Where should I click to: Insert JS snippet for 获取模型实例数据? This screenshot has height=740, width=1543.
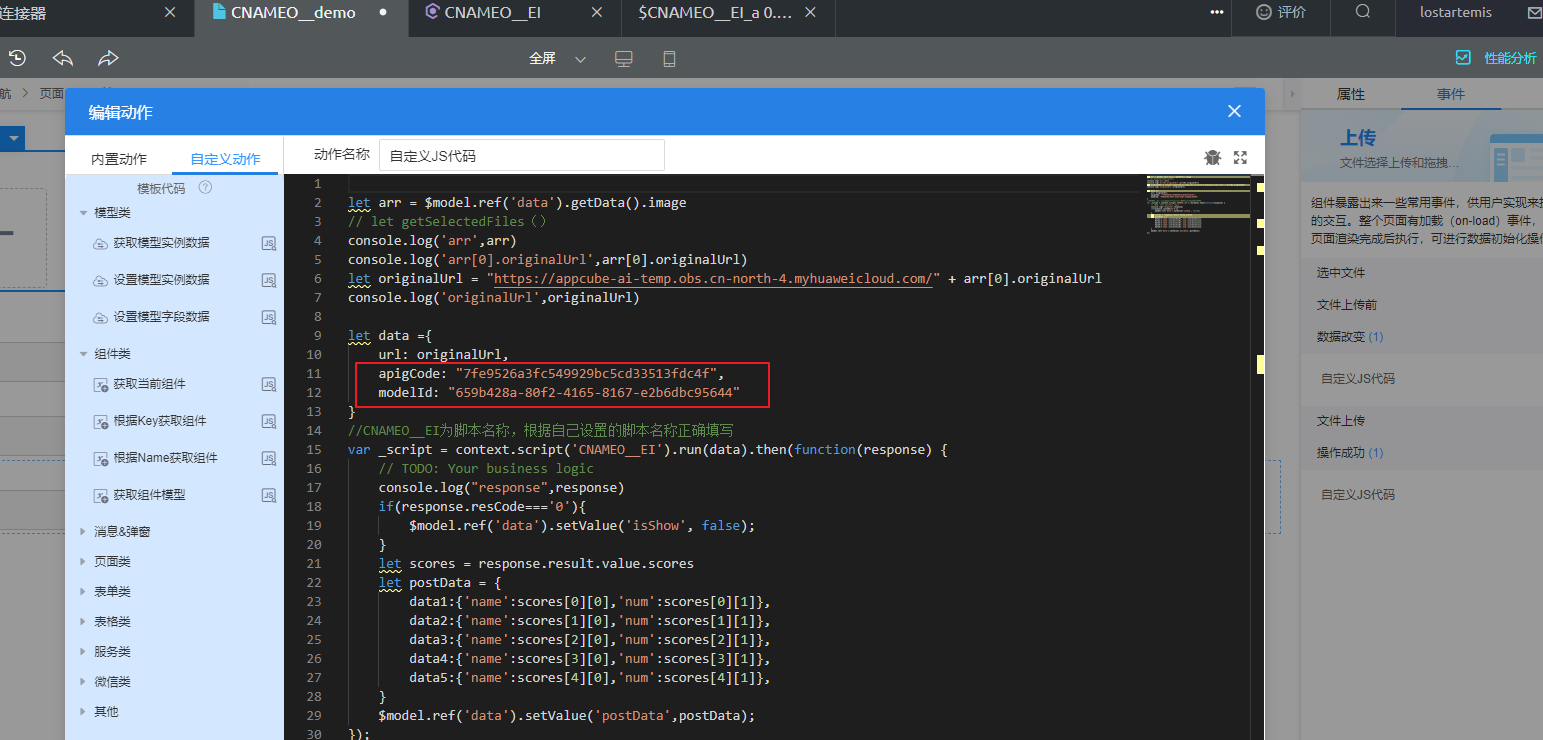click(x=268, y=243)
